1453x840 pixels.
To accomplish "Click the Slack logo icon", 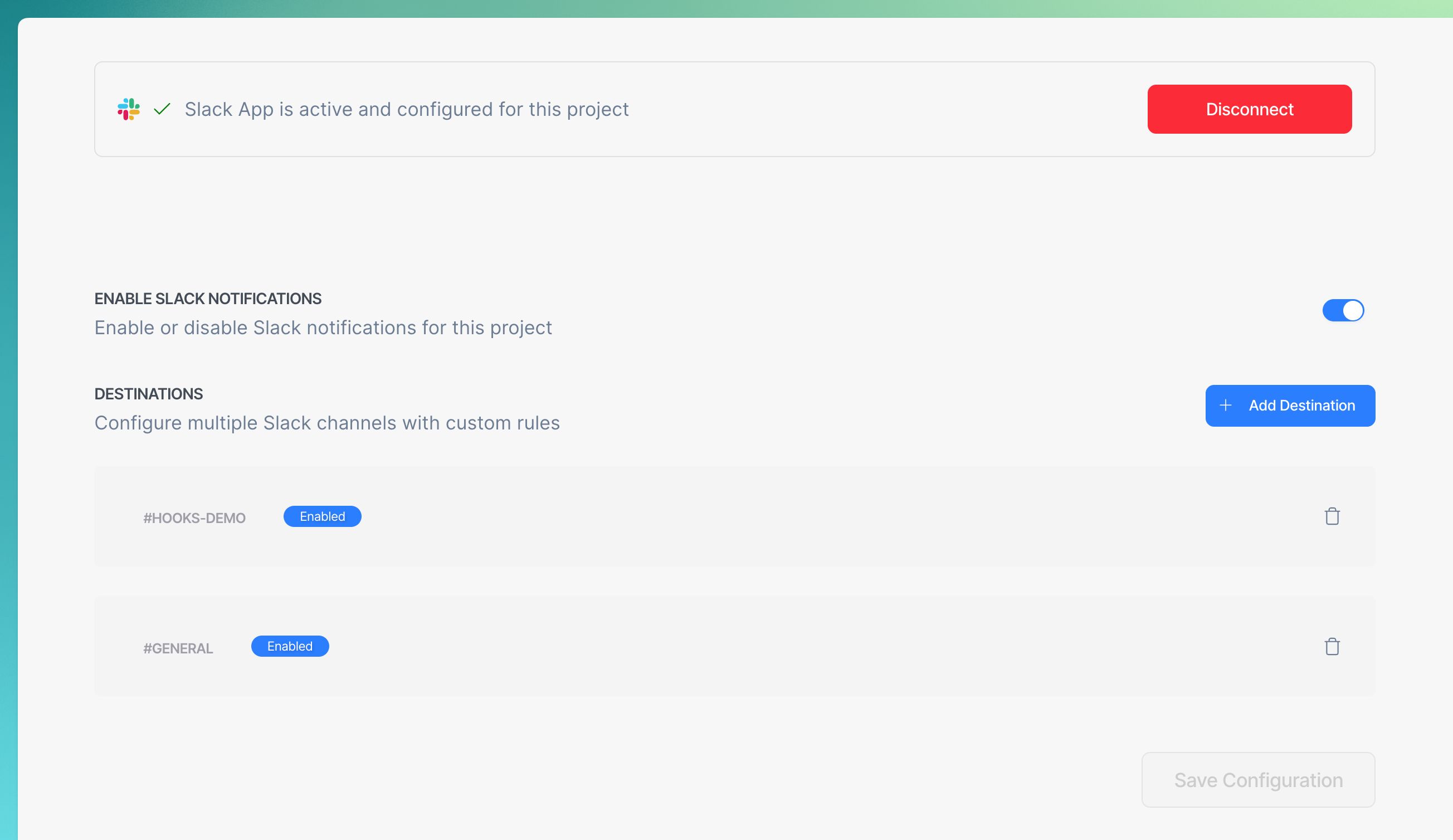I will (x=129, y=109).
